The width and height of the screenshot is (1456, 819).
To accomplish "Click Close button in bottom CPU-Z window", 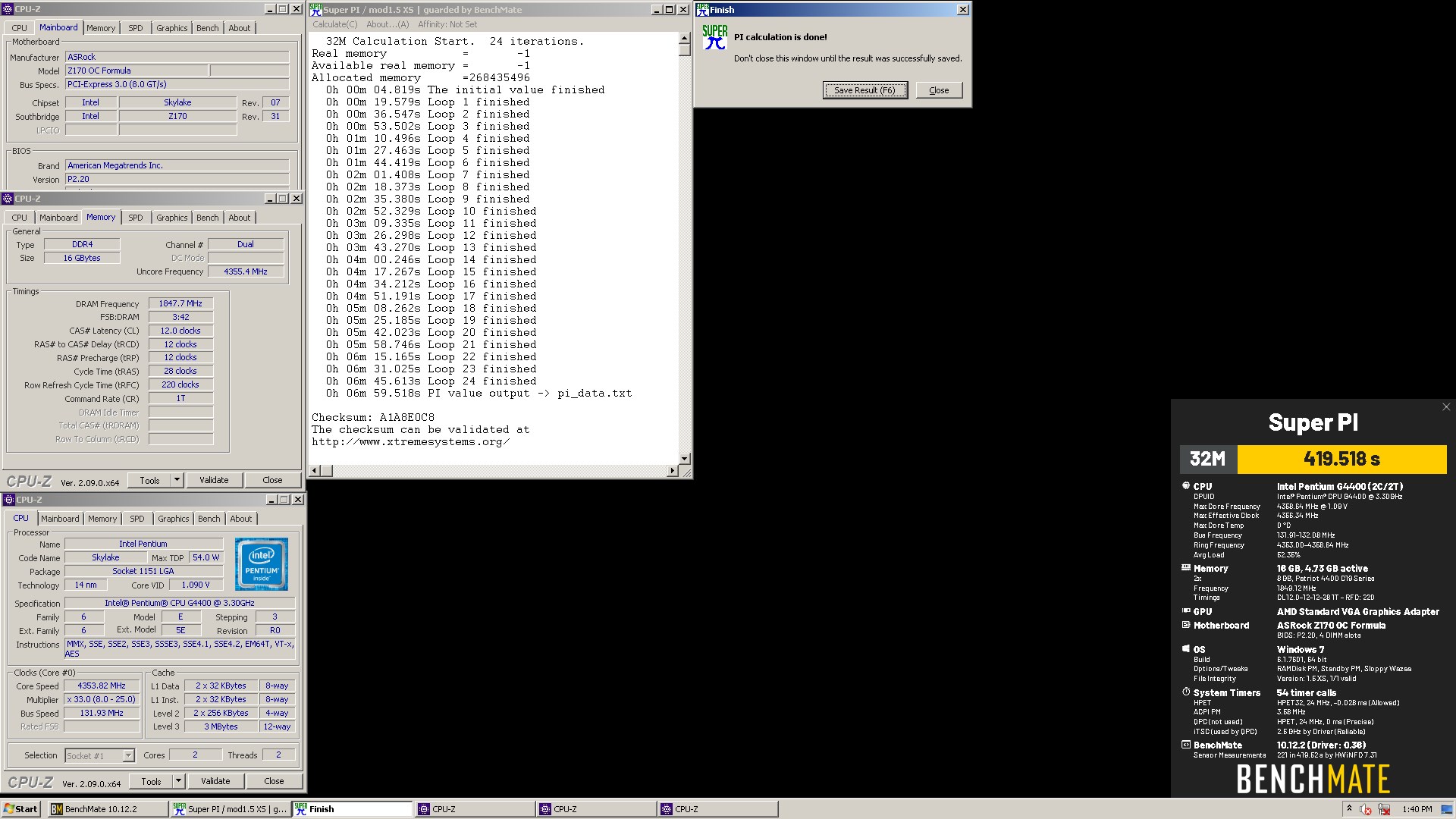I will pyautogui.click(x=274, y=781).
